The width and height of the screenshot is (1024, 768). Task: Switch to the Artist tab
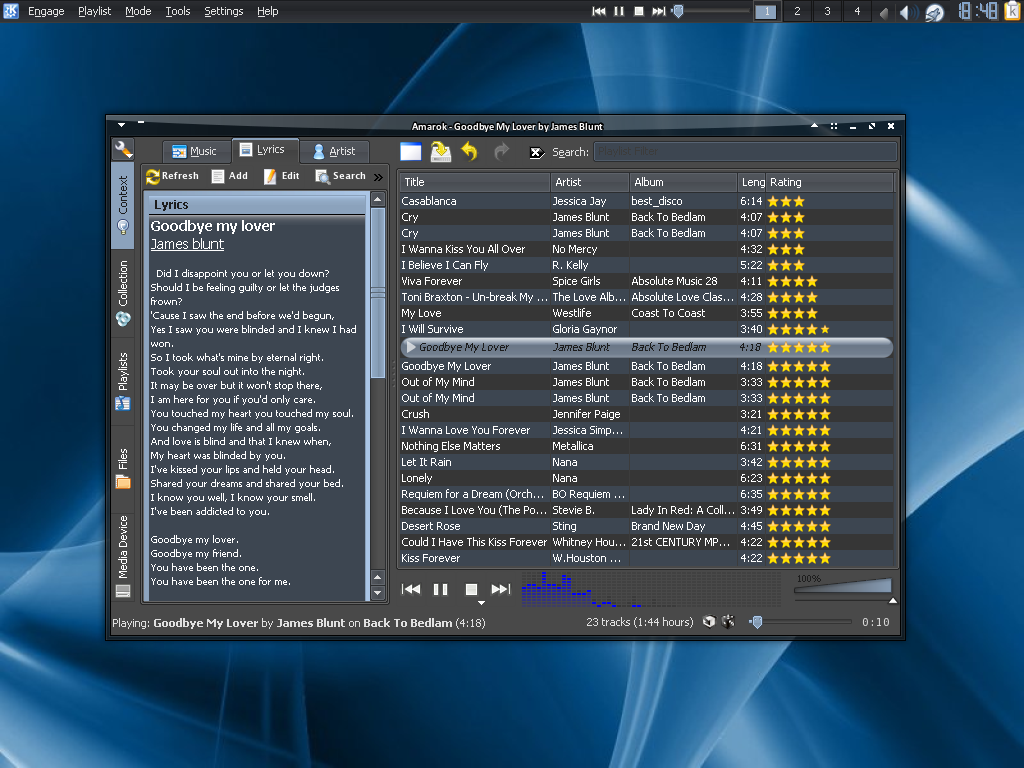[334, 152]
